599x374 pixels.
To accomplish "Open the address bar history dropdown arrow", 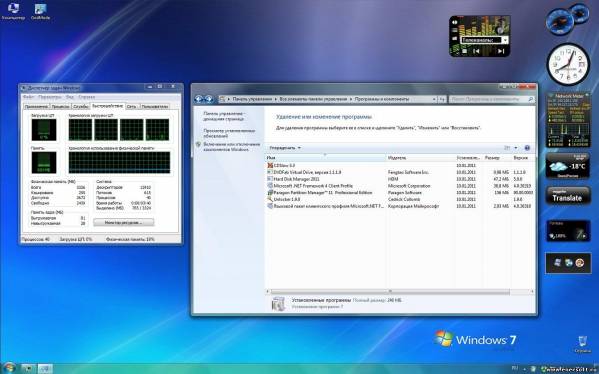I will pyautogui.click(x=434, y=99).
